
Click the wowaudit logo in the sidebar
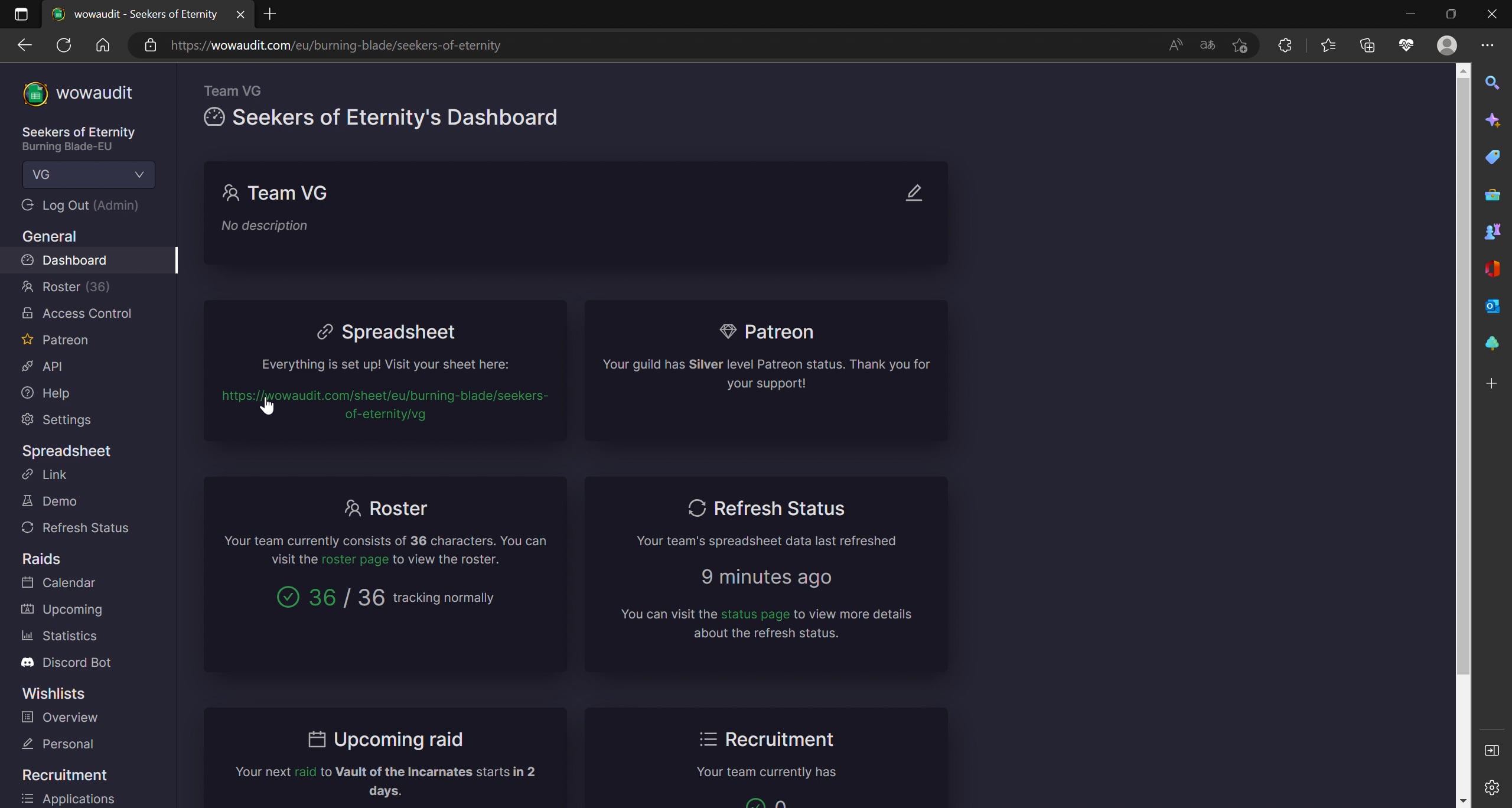click(76, 93)
